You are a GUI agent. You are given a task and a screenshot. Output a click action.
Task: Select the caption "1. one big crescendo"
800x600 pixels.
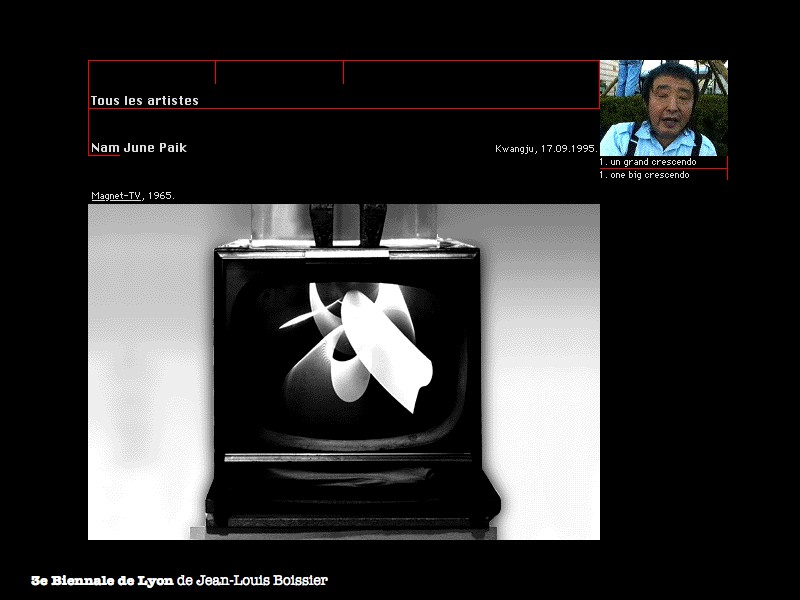pyautogui.click(x=644, y=175)
